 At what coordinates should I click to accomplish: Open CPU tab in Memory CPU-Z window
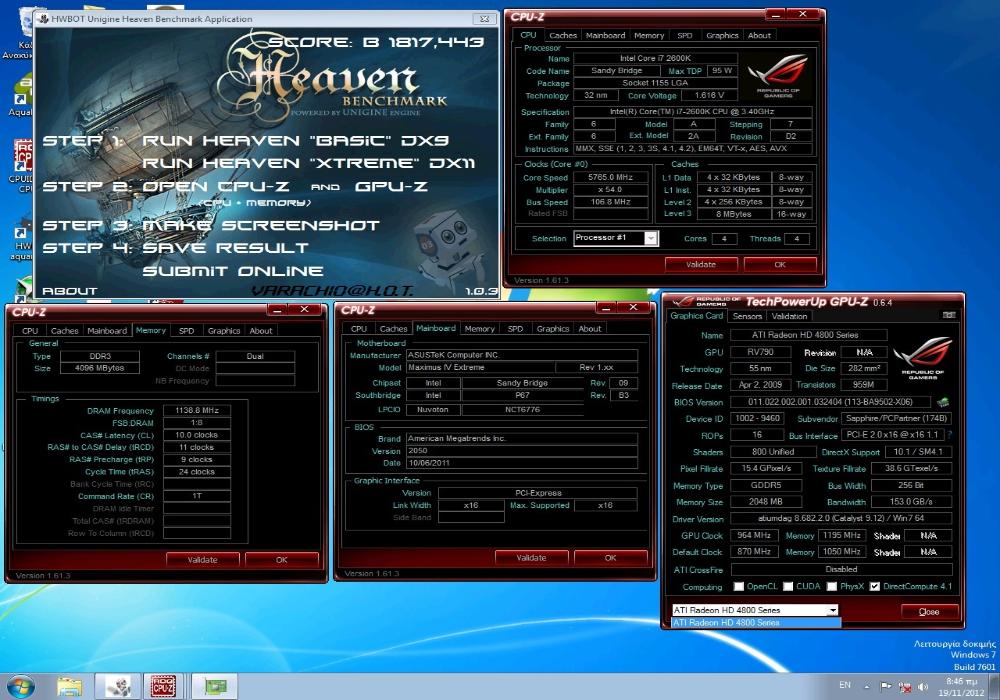point(30,331)
